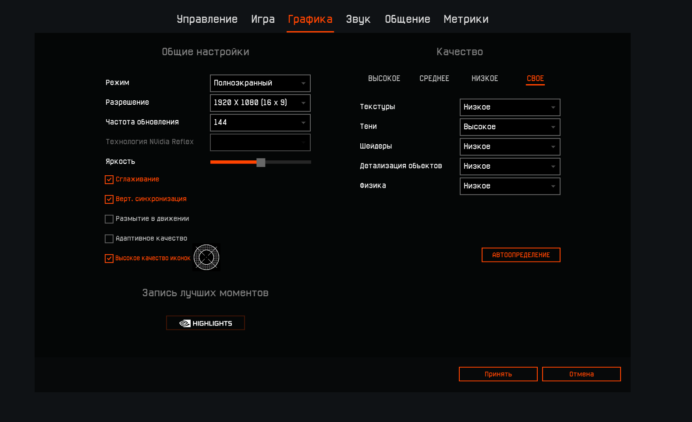Check the Адаптивное качество box
The height and width of the screenshot is (422, 692).
coord(109,239)
